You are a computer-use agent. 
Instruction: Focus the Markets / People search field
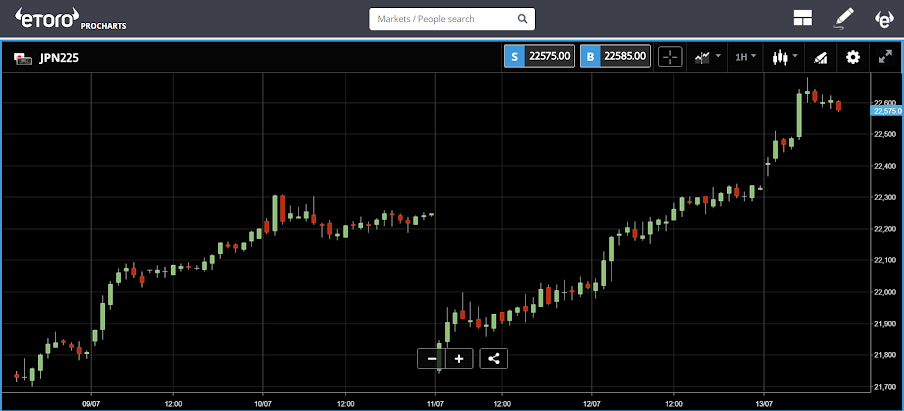coord(452,19)
